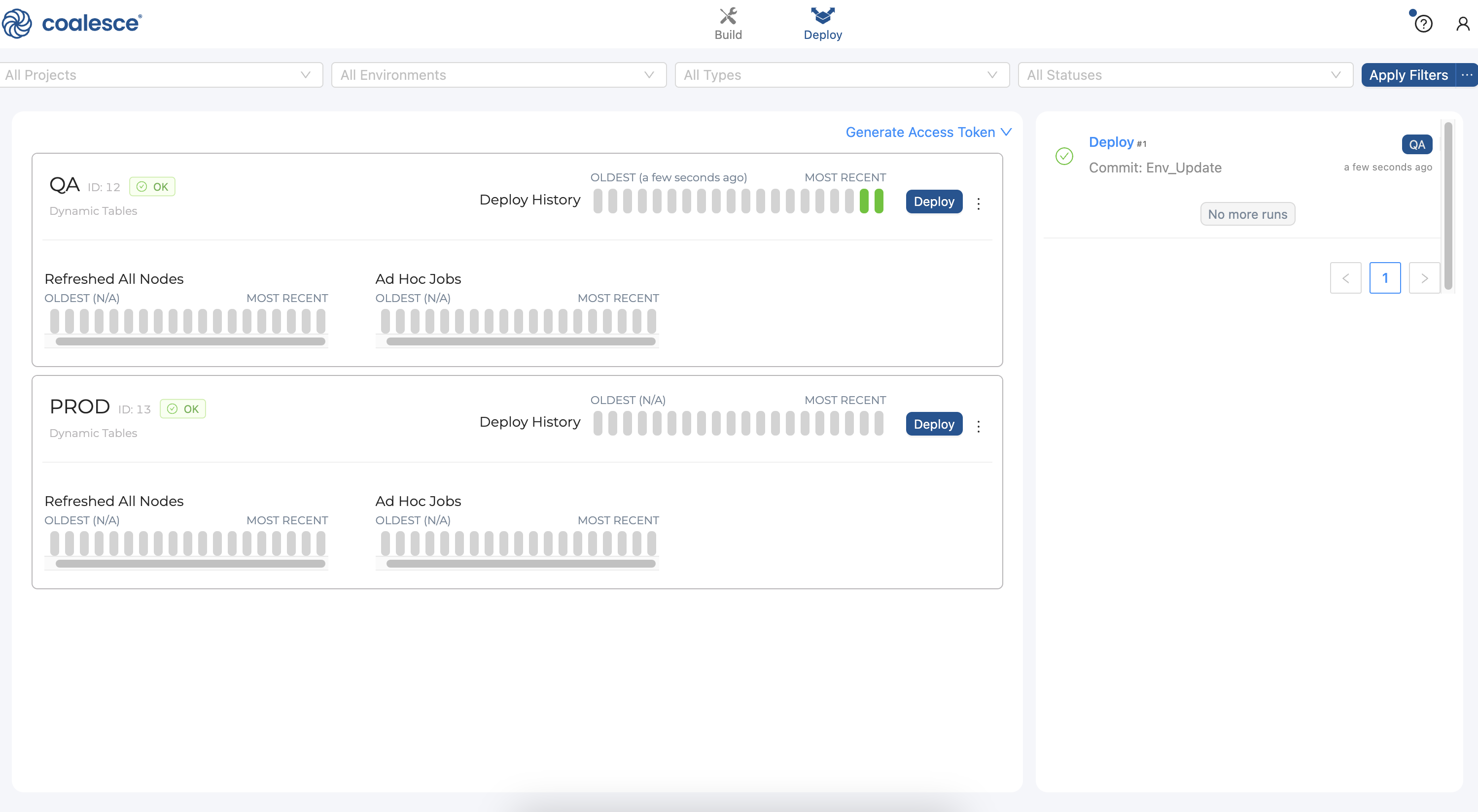
Task: Click the Coalesce logo icon
Action: [x=17, y=24]
